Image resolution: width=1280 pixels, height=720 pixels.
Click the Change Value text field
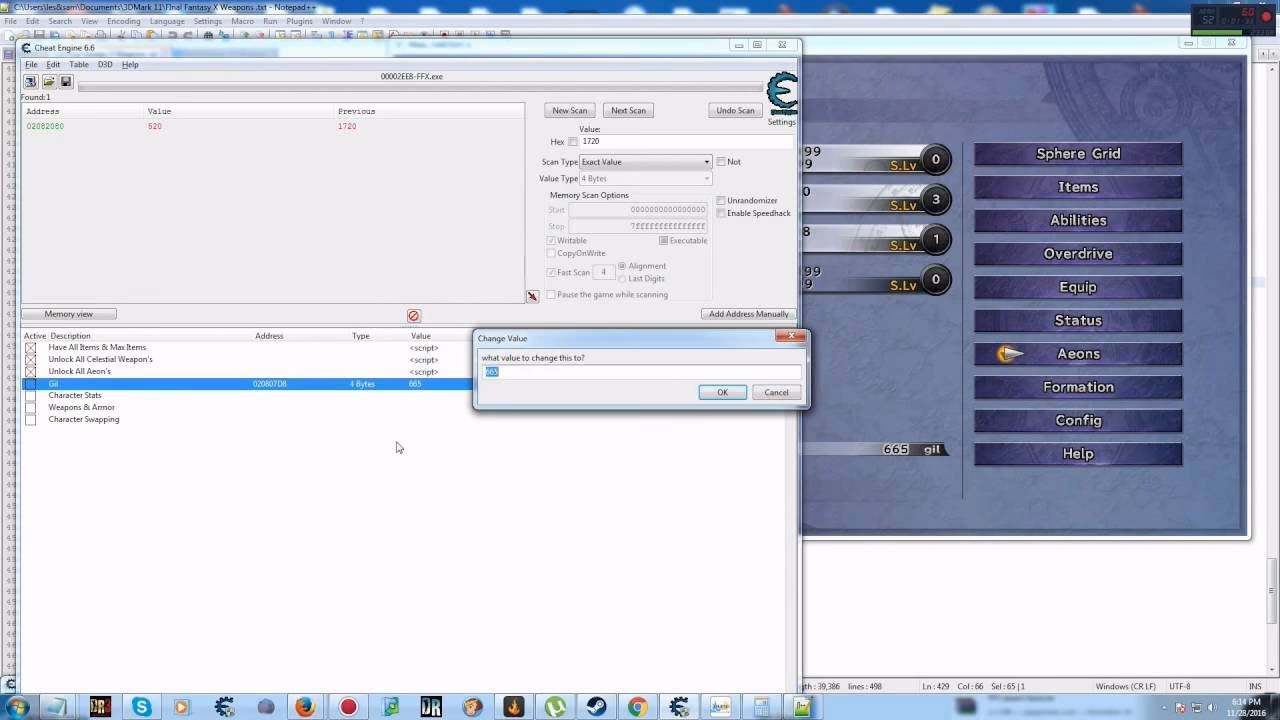point(642,372)
